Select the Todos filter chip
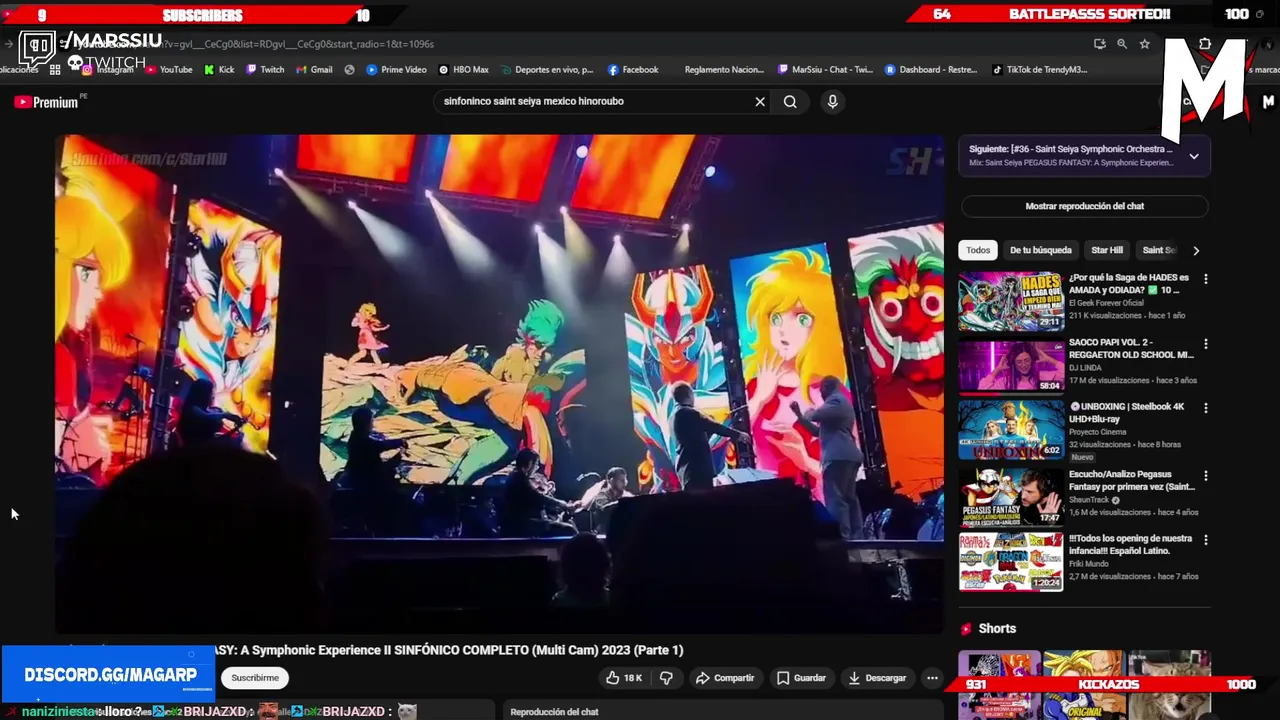This screenshot has height=720, width=1280. point(978,250)
